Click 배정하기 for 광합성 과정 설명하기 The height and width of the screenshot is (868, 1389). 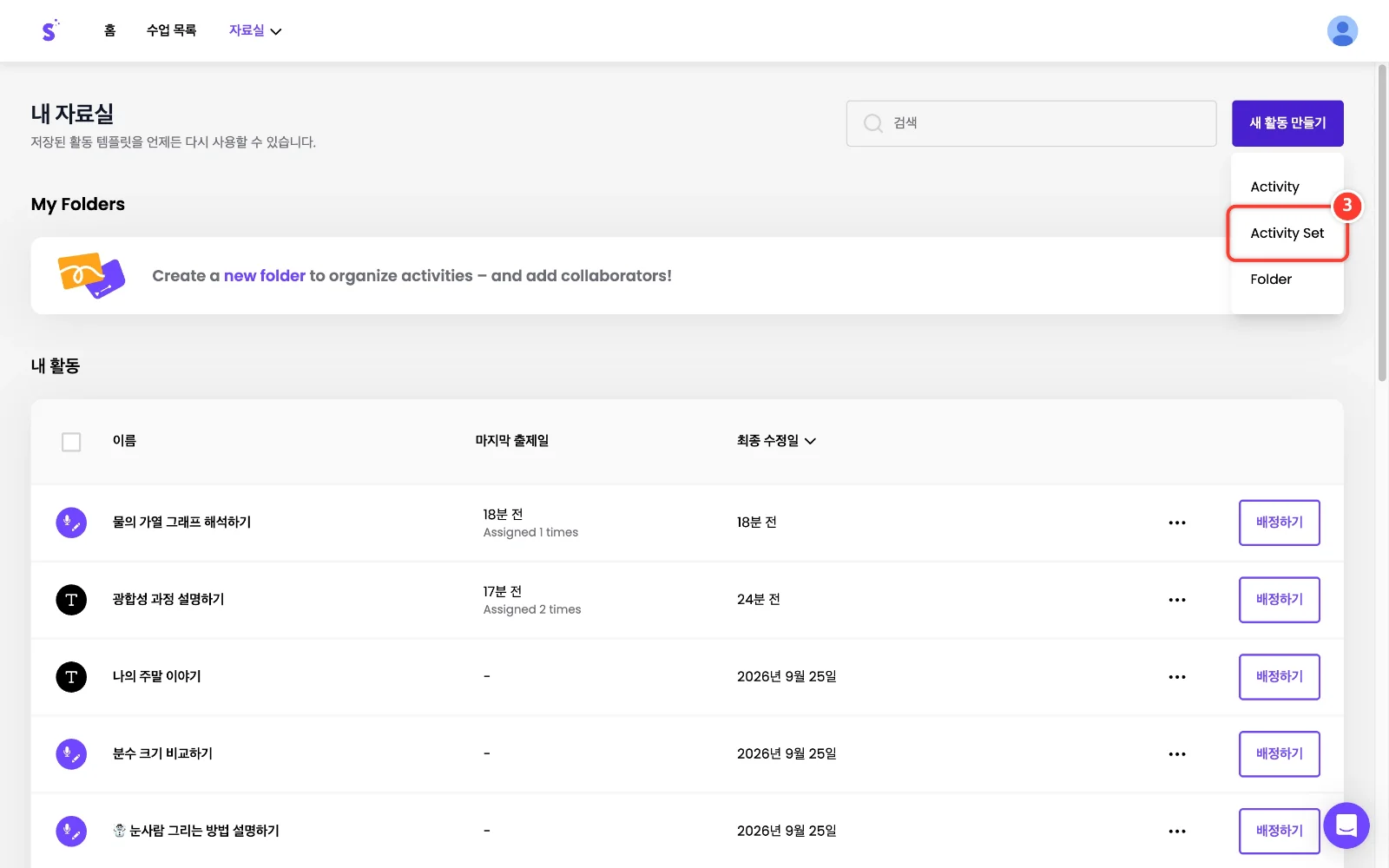click(1280, 600)
